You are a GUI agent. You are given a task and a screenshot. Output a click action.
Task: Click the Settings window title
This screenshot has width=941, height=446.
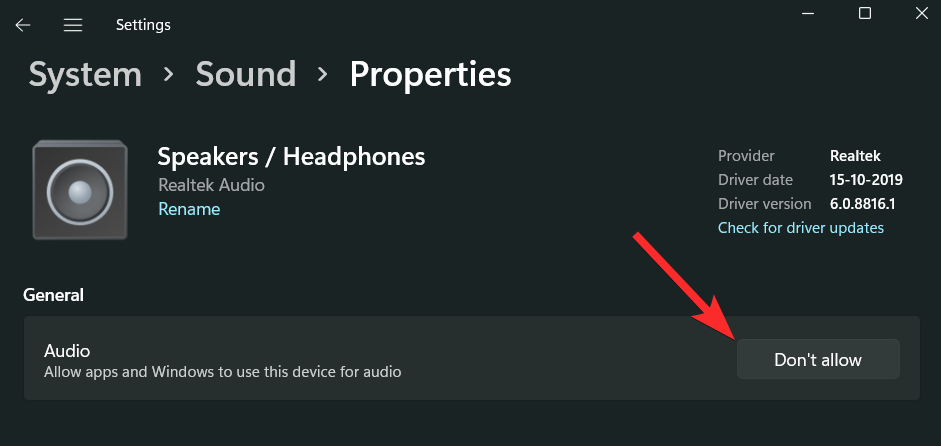click(143, 25)
